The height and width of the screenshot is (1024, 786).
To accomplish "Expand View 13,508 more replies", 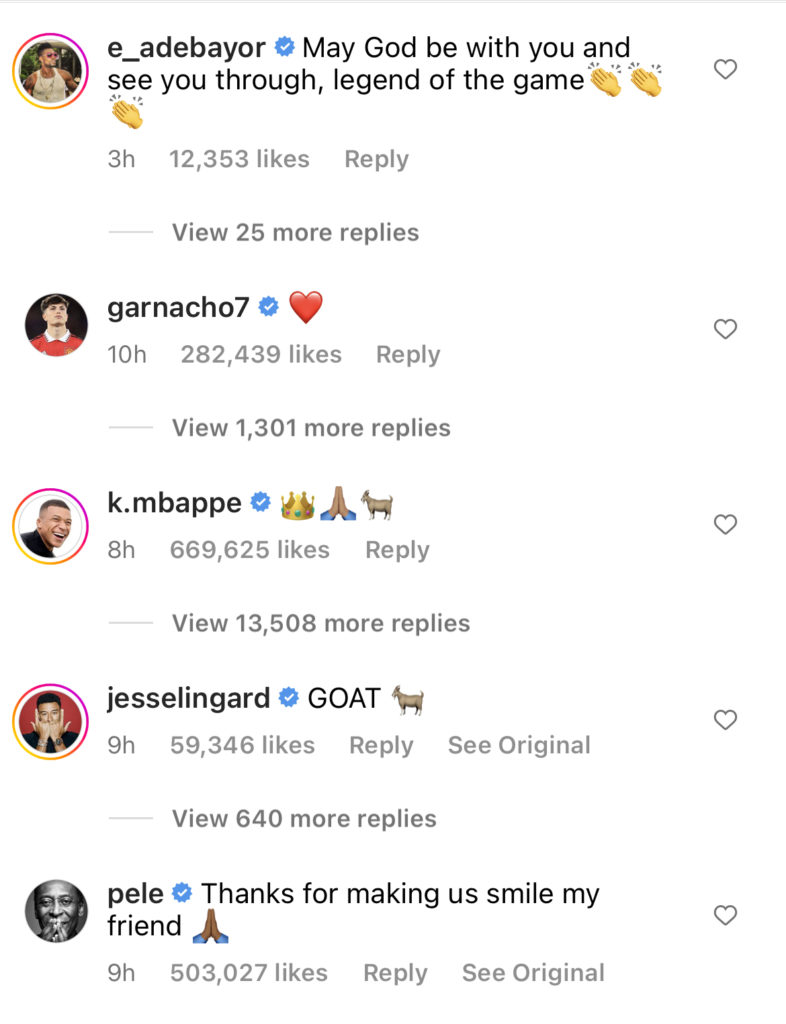I will point(321,623).
